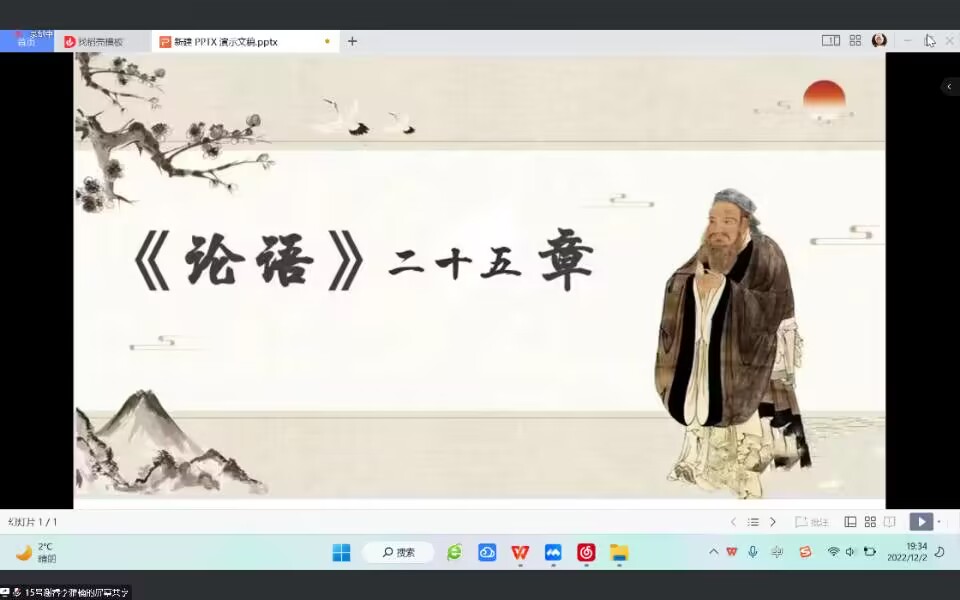Click inside the taskbar search box

(400, 551)
